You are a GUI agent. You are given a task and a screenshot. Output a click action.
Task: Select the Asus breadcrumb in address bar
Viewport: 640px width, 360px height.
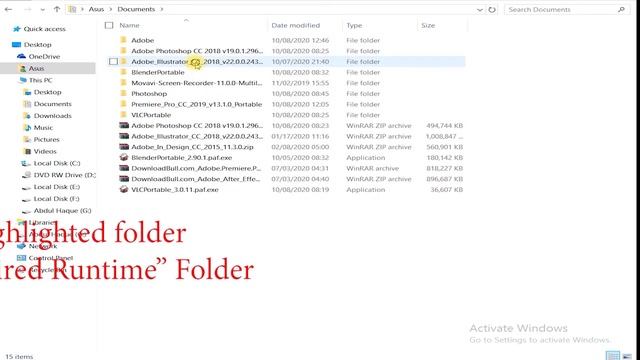96,9
